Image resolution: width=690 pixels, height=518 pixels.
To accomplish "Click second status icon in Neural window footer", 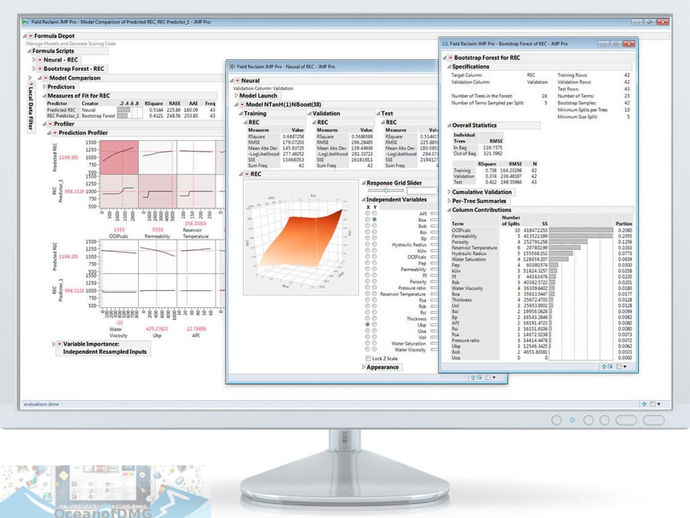I will click(479, 378).
